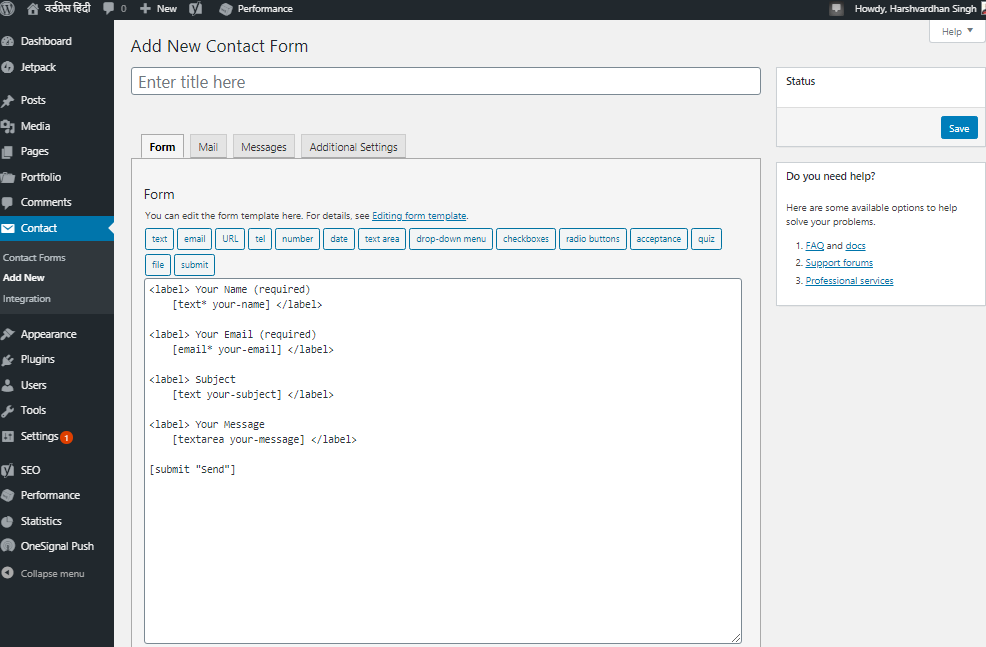Click the Save button
986x647 pixels.
(x=958, y=128)
